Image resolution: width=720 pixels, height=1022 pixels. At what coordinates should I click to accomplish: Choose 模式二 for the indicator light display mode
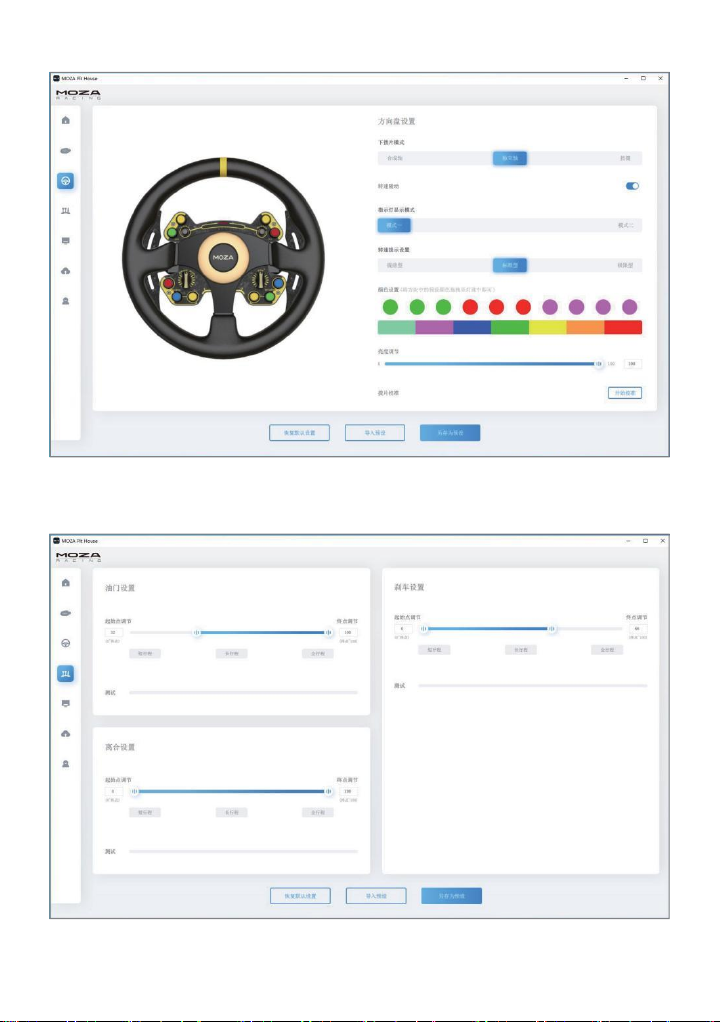626,225
